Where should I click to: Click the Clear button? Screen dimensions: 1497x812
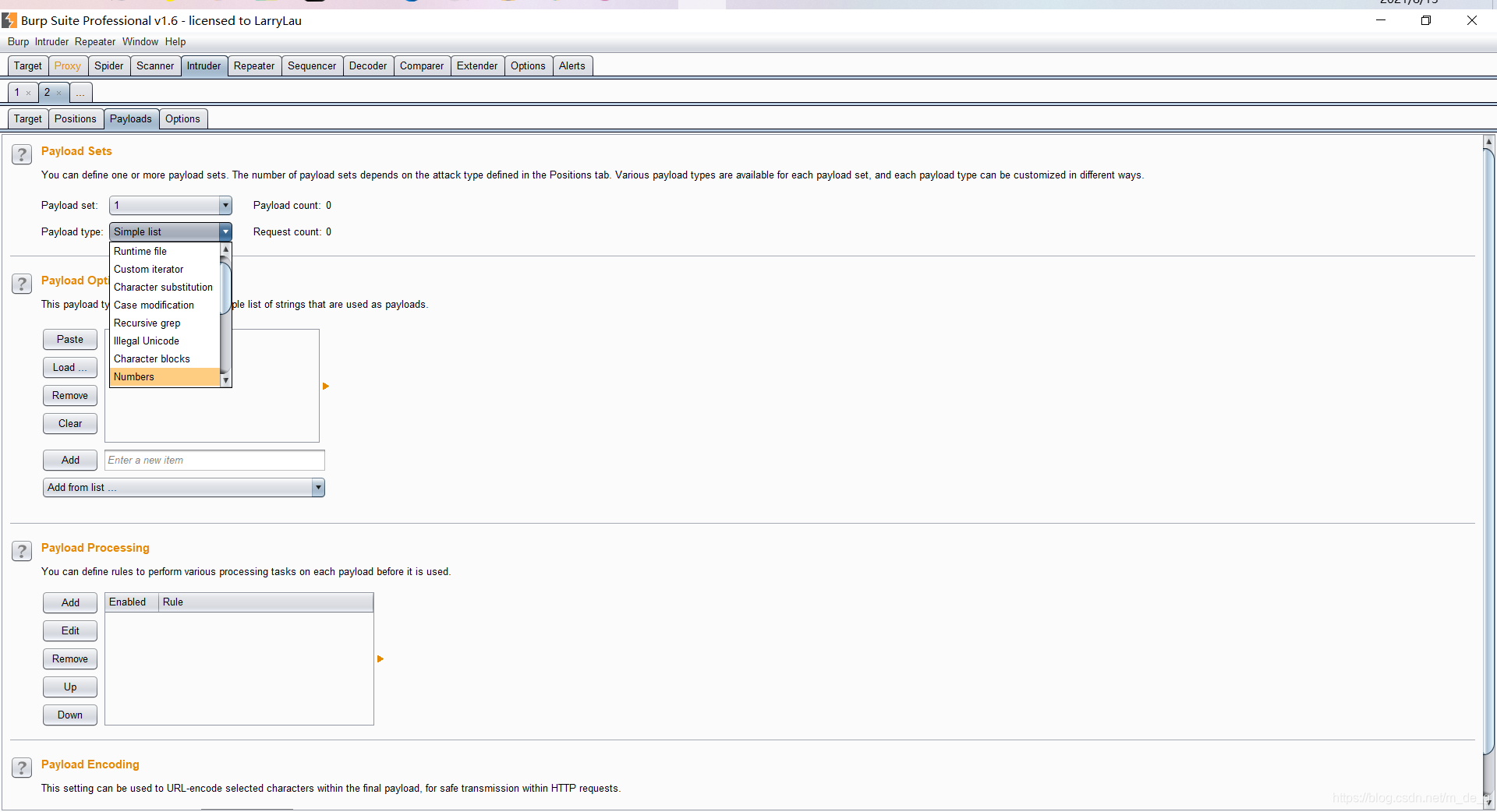pos(70,424)
